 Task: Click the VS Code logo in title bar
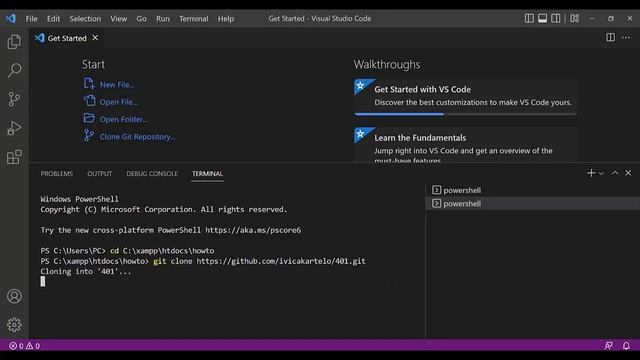(x=11, y=18)
